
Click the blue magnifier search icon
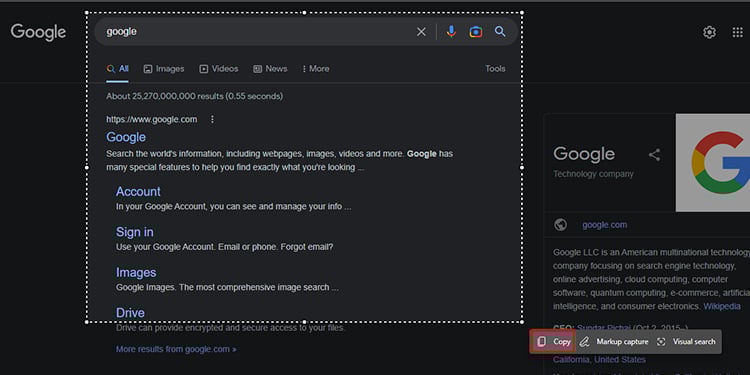(x=500, y=32)
